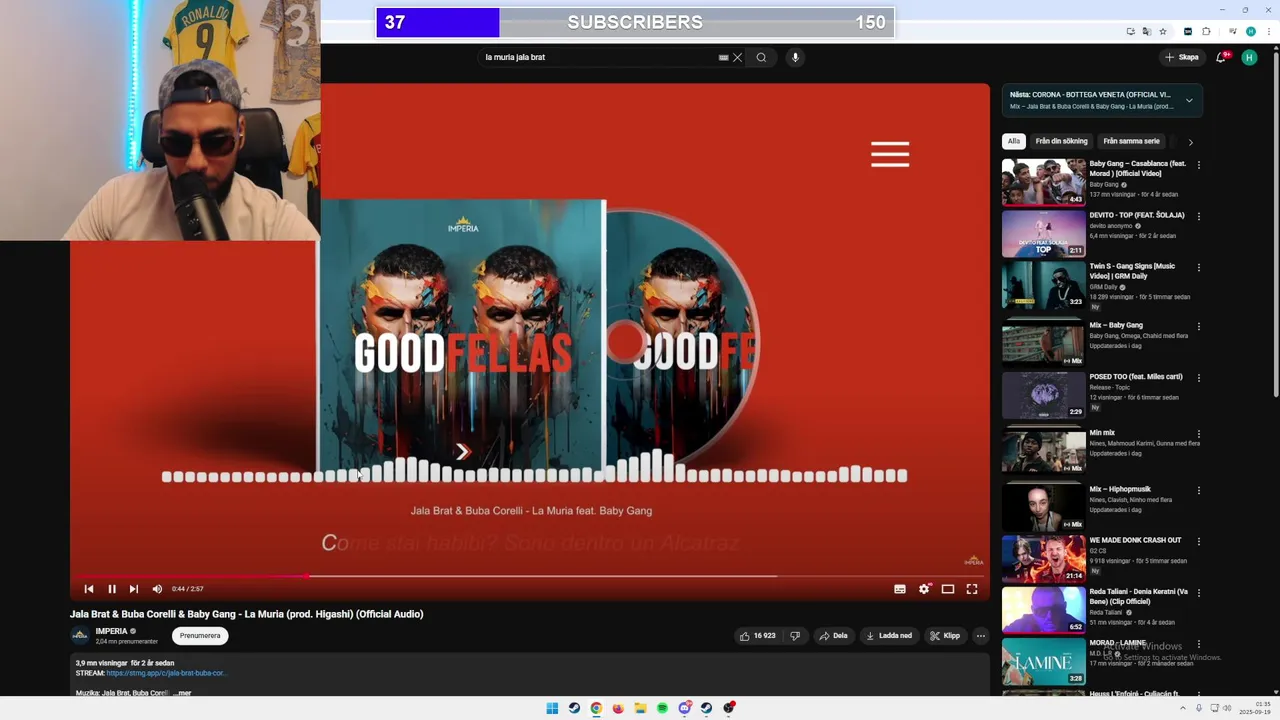Open the YouTube account avatar menu

[1249, 57]
